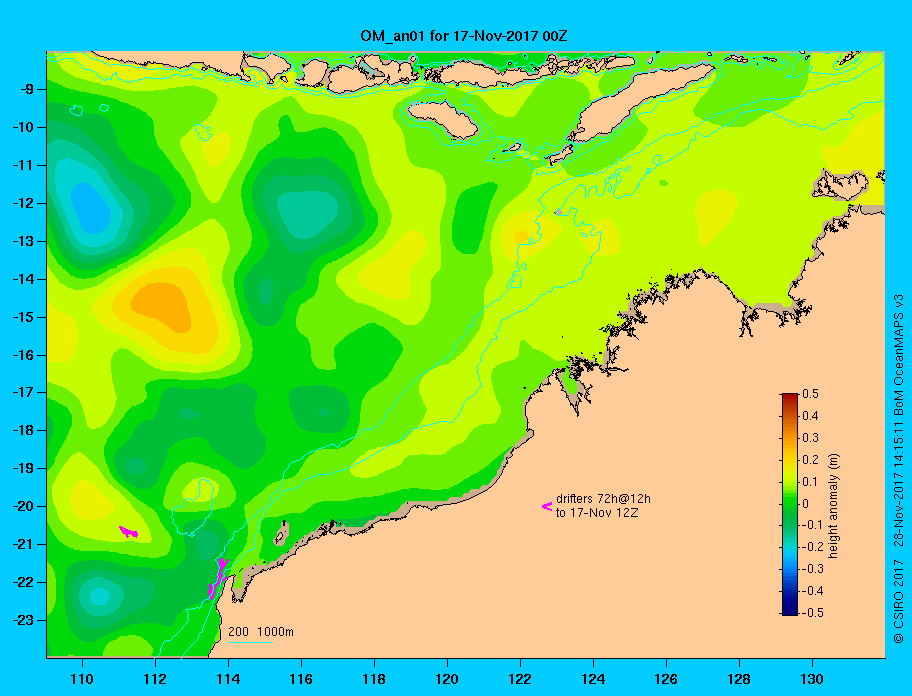The height and width of the screenshot is (696, 912).
Task: Click the drifters legend magenta arrow marker
Action: click(547, 506)
